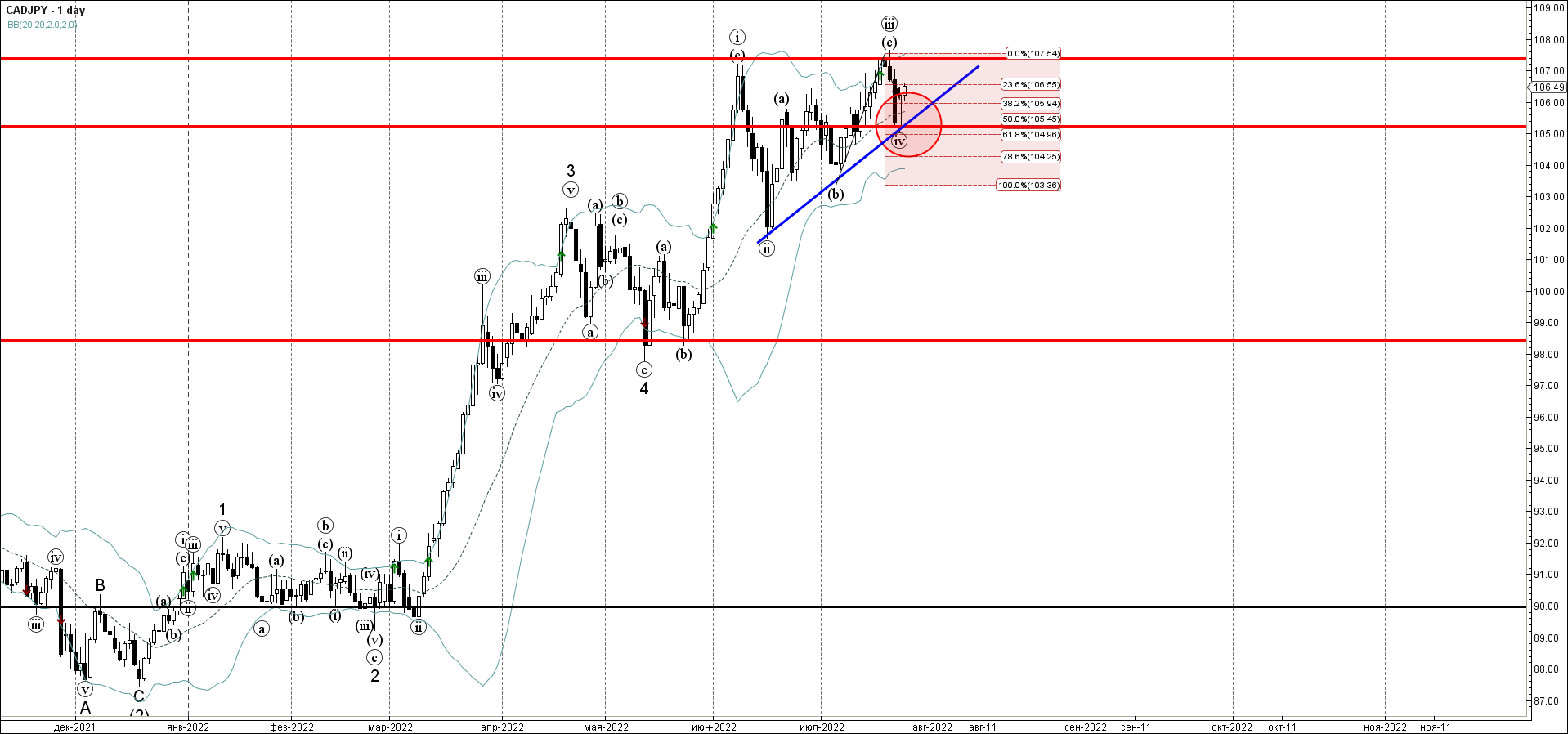Select the 78.6%(104.25) Fibonacci label
The height and width of the screenshot is (734, 1568).
coord(1031,156)
